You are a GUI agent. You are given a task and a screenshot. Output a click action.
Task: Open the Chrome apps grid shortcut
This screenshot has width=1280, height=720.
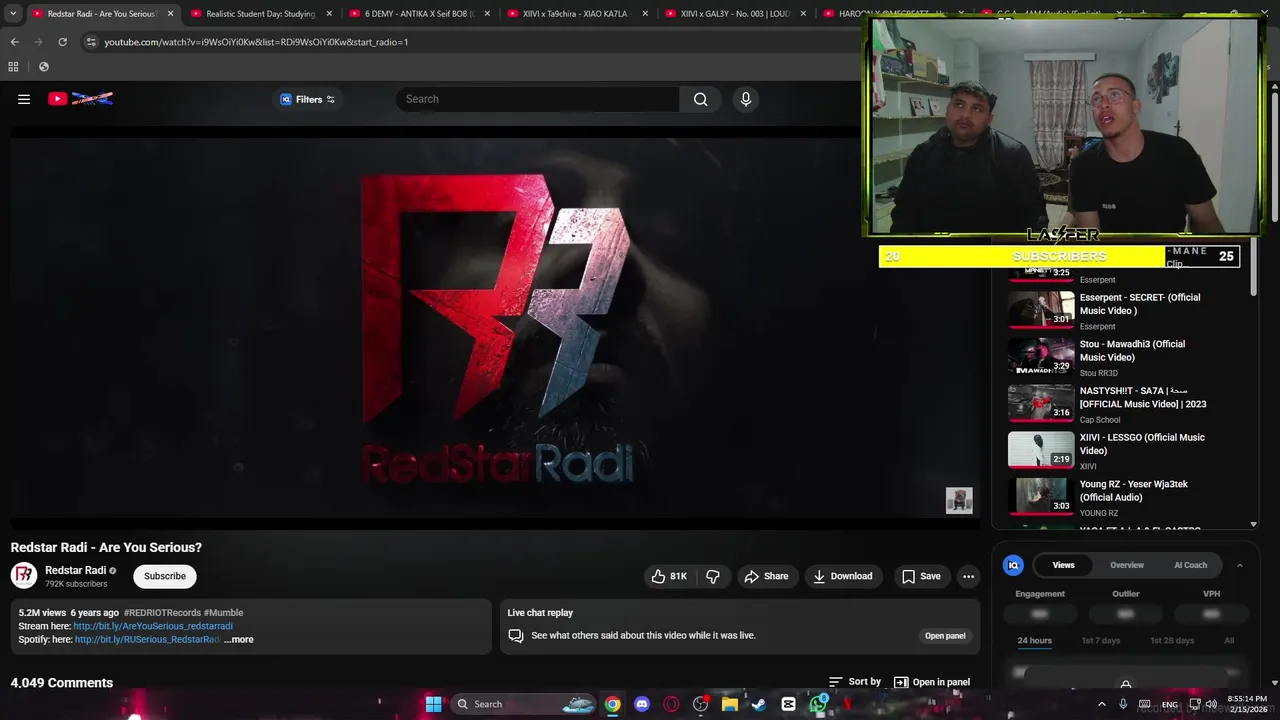(x=13, y=67)
